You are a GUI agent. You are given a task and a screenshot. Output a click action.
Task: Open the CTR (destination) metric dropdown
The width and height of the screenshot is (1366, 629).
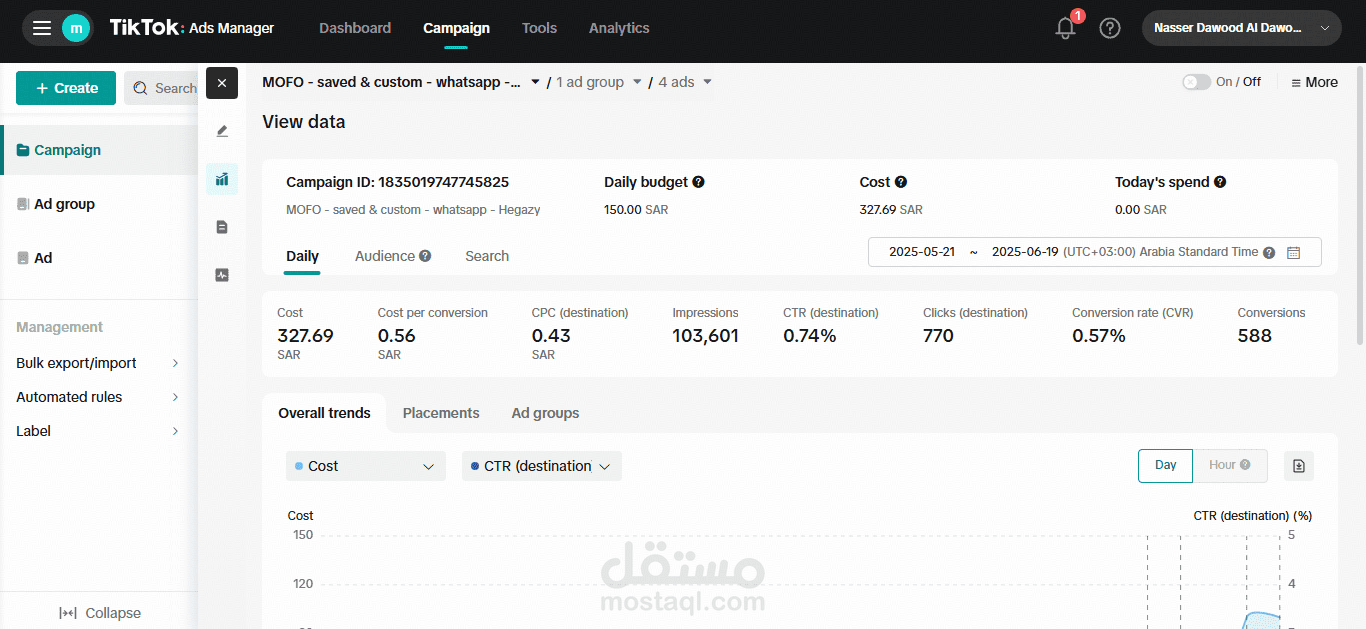tap(542, 466)
